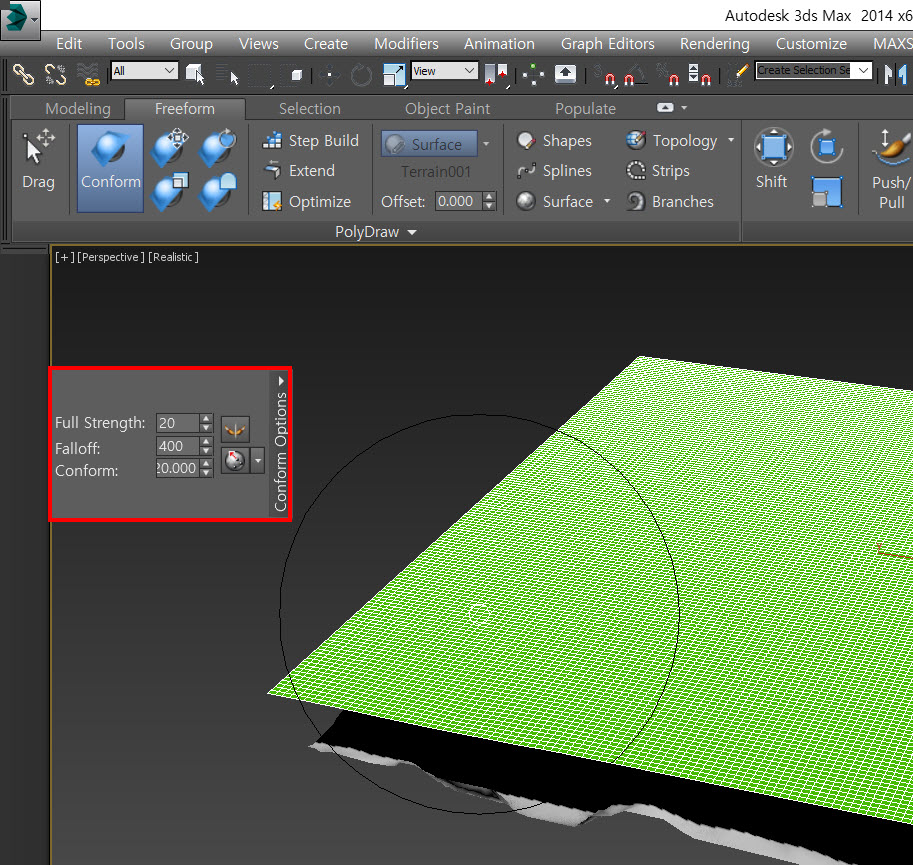This screenshot has width=913, height=865.
Task: Toggle the Surface draw-on button
Action: point(429,144)
